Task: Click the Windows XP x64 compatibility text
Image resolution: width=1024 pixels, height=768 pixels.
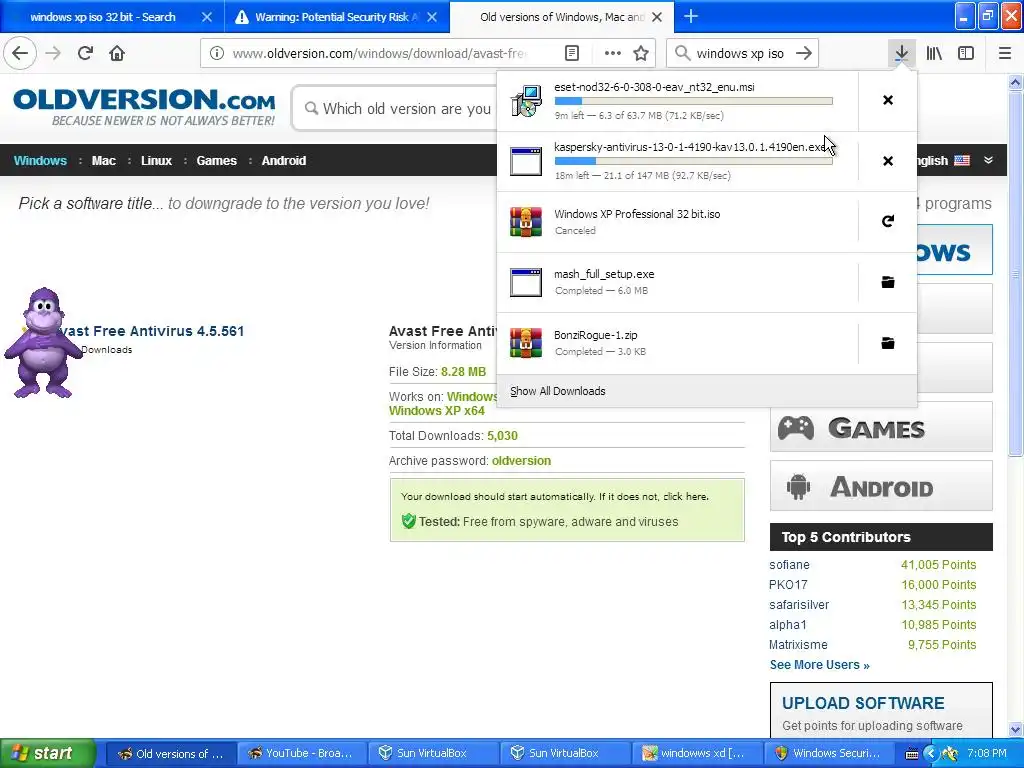Action: coord(437,411)
